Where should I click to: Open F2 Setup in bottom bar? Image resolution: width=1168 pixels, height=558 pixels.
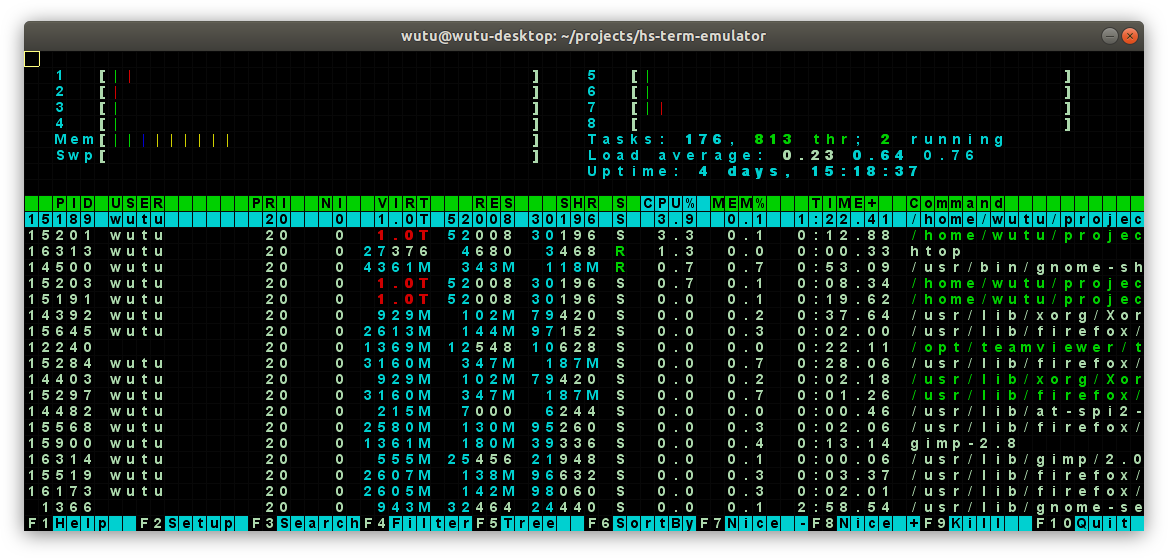click(194, 523)
